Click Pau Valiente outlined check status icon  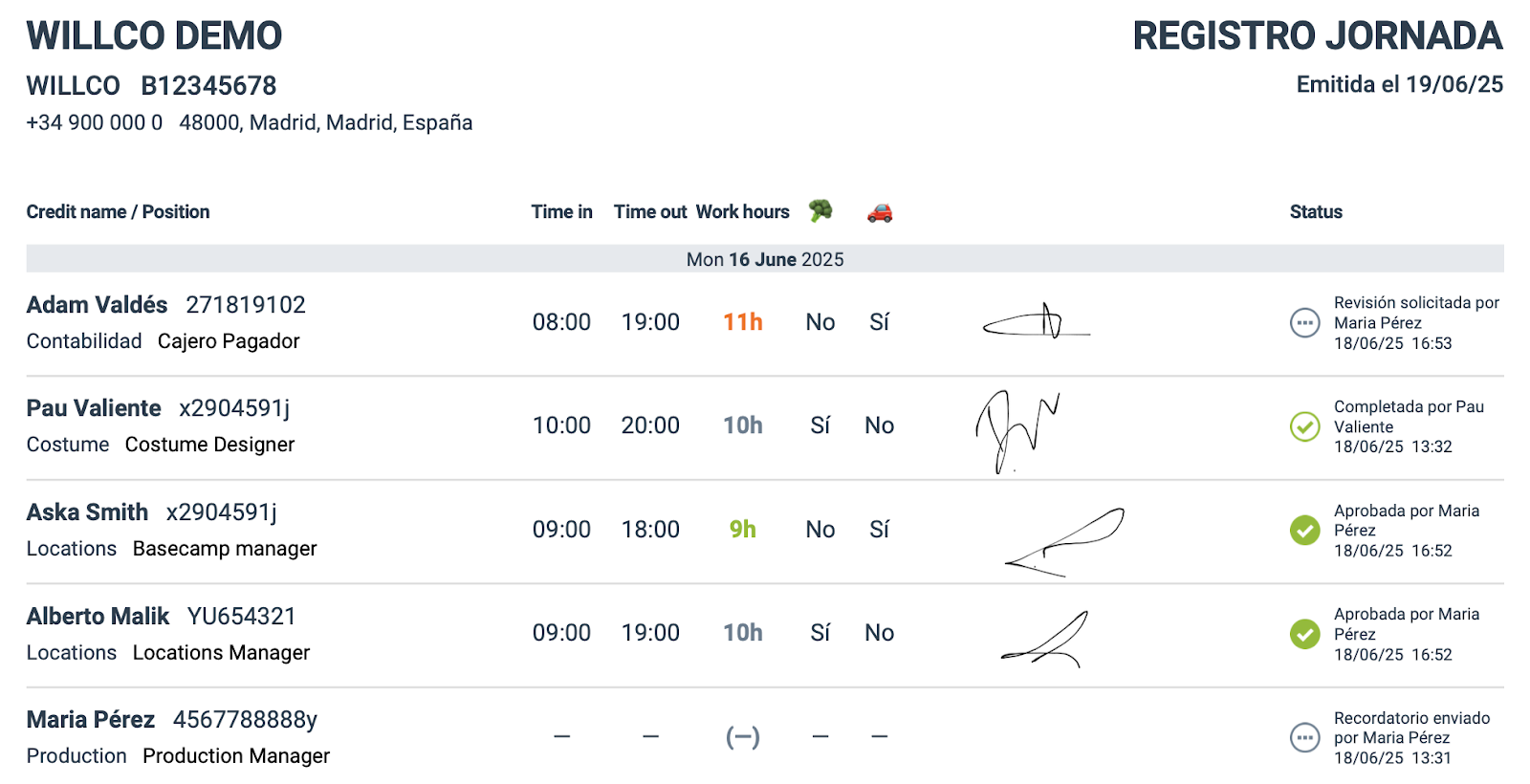tap(1305, 426)
